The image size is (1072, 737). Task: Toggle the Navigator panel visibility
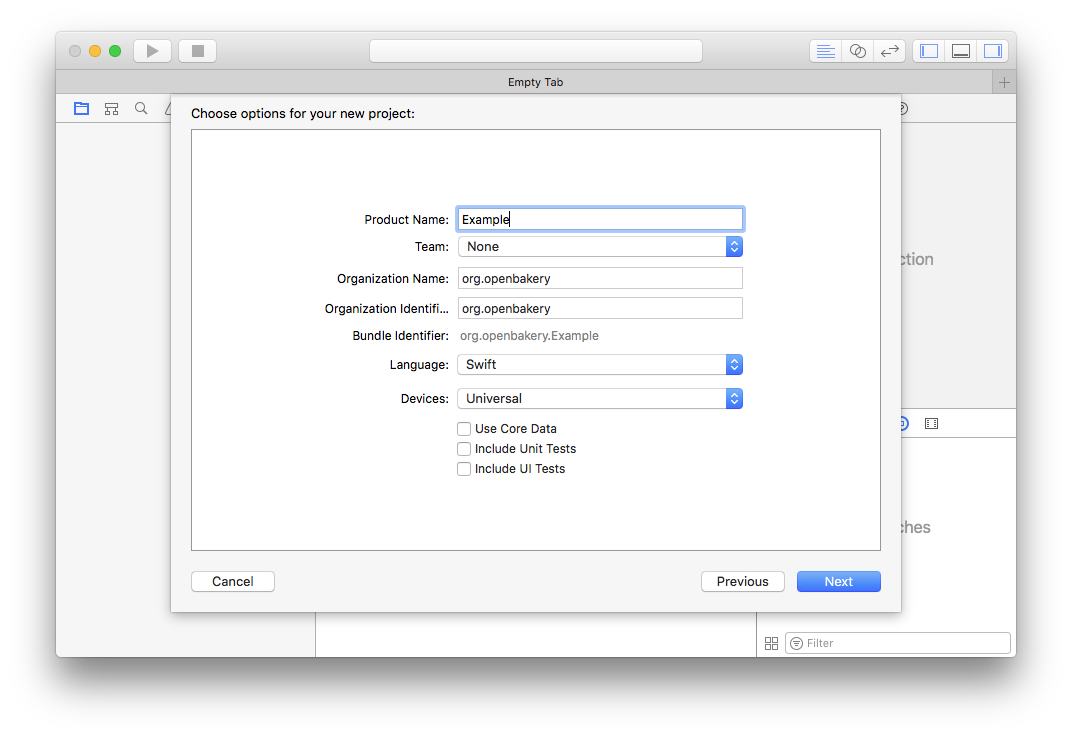pyautogui.click(x=929, y=51)
